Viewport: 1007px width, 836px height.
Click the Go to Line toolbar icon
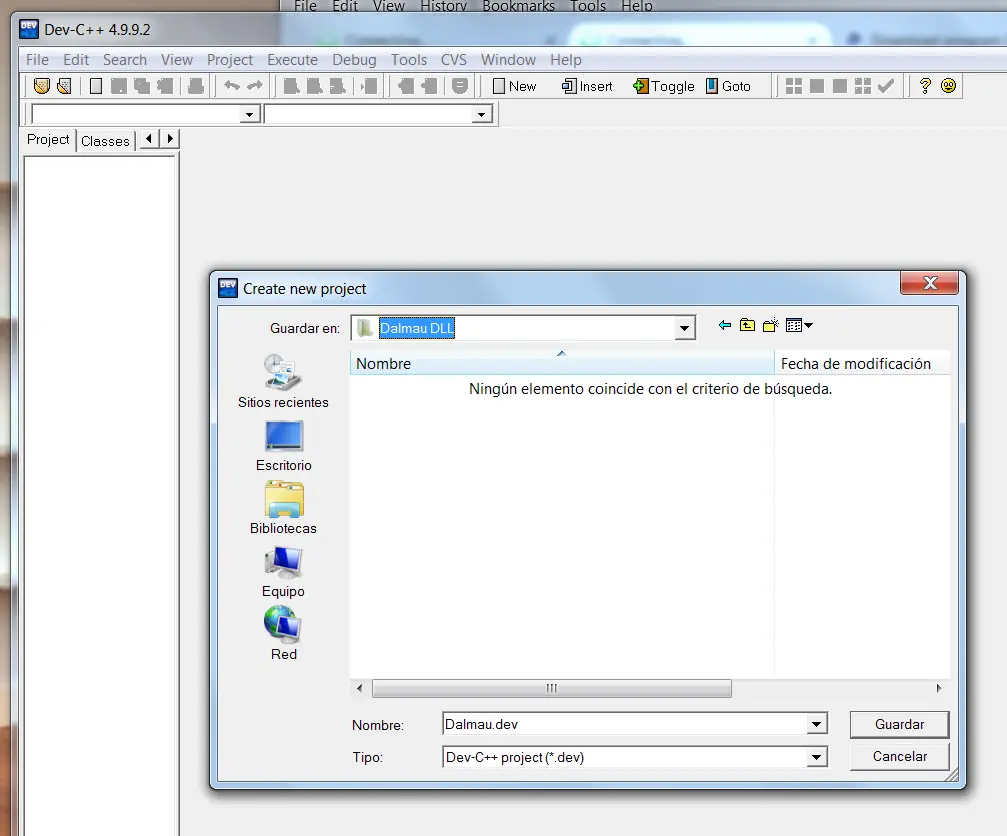pyautogui.click(x=369, y=86)
